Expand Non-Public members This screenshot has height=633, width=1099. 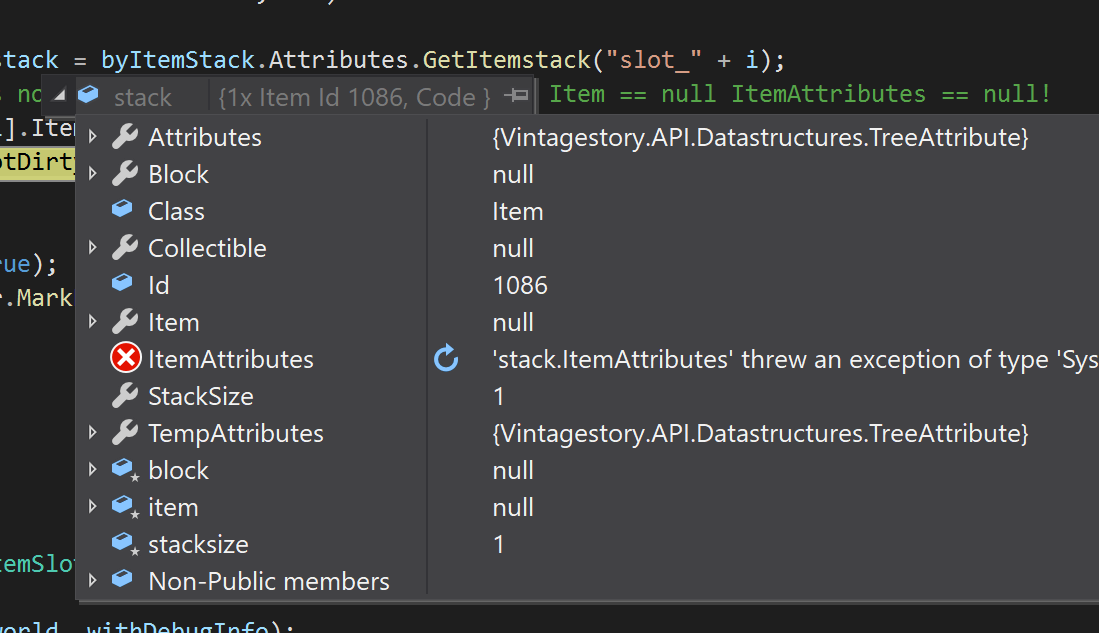pyautogui.click(x=93, y=581)
